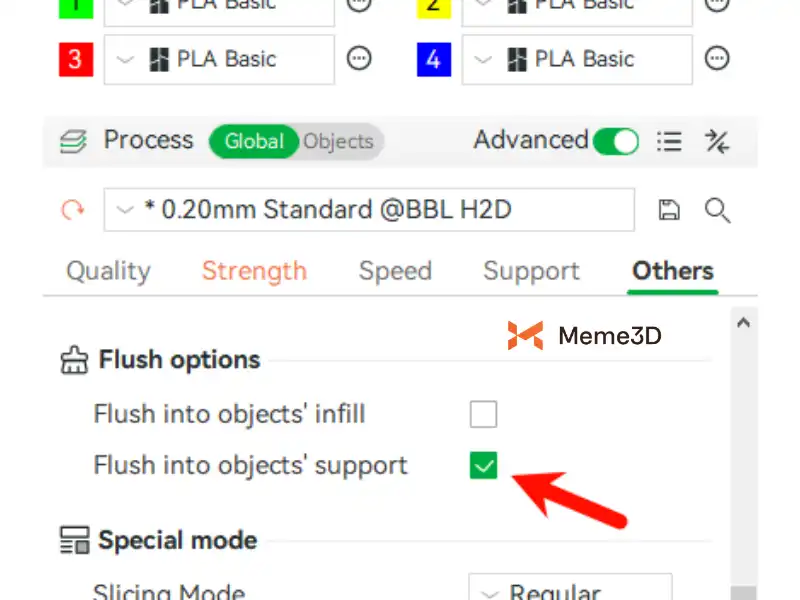Click the scrollbar up arrow

[742, 323]
